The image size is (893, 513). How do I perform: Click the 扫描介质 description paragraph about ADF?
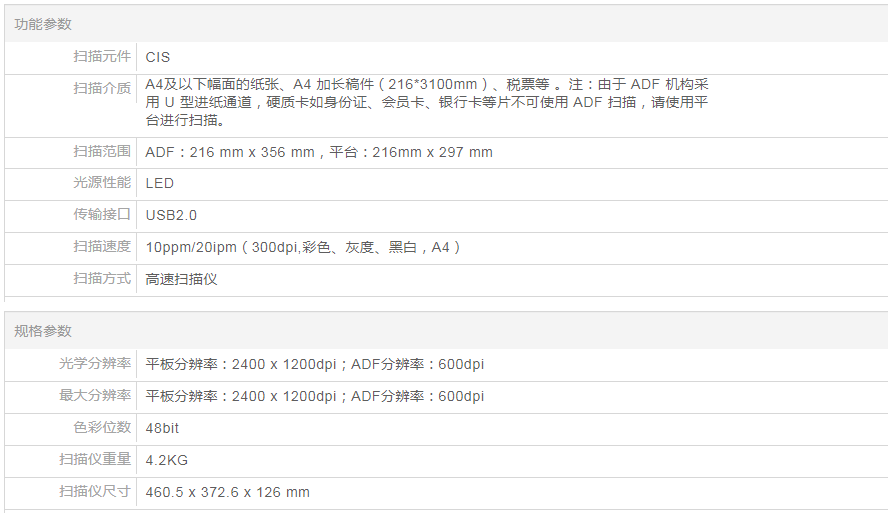tap(426, 103)
